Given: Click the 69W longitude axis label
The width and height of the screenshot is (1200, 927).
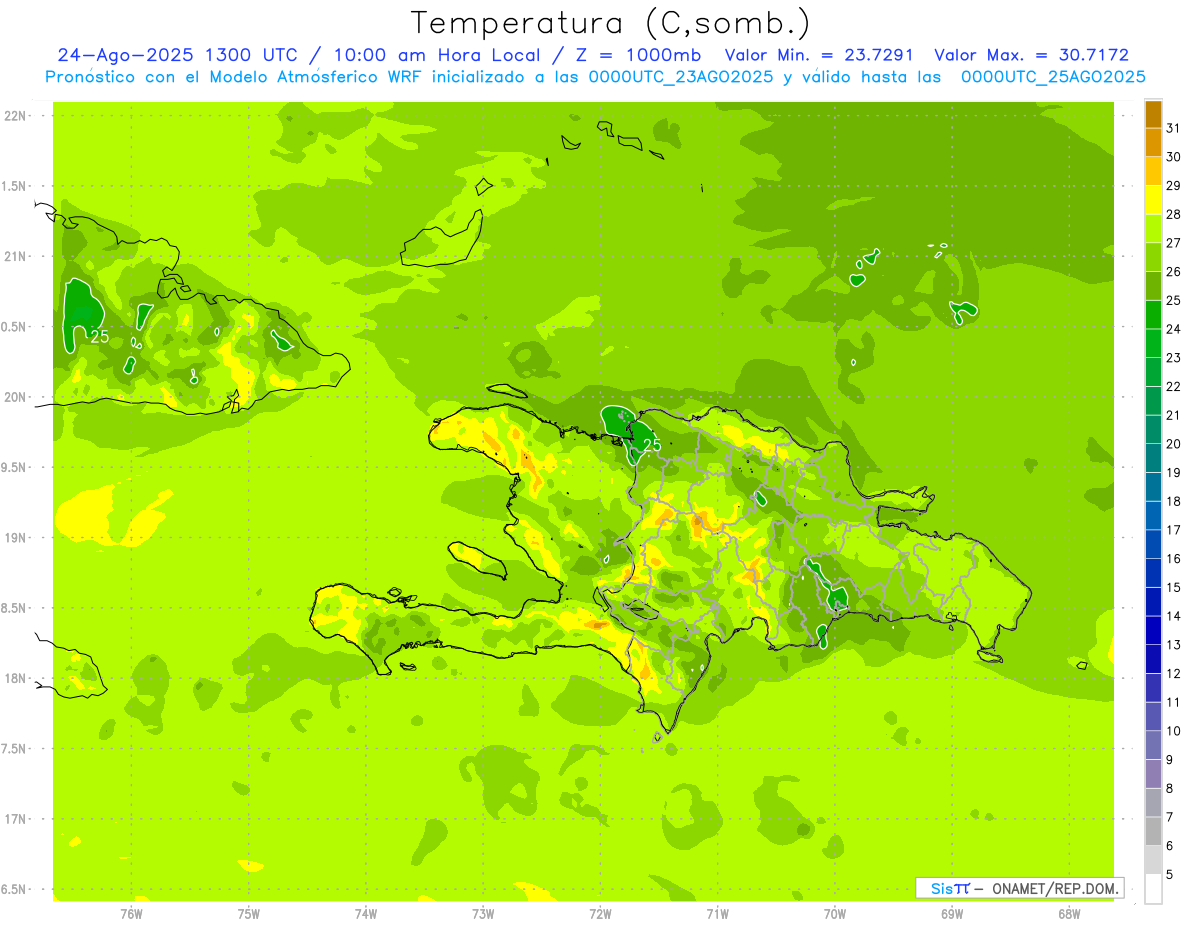Looking at the screenshot, I should [x=951, y=913].
